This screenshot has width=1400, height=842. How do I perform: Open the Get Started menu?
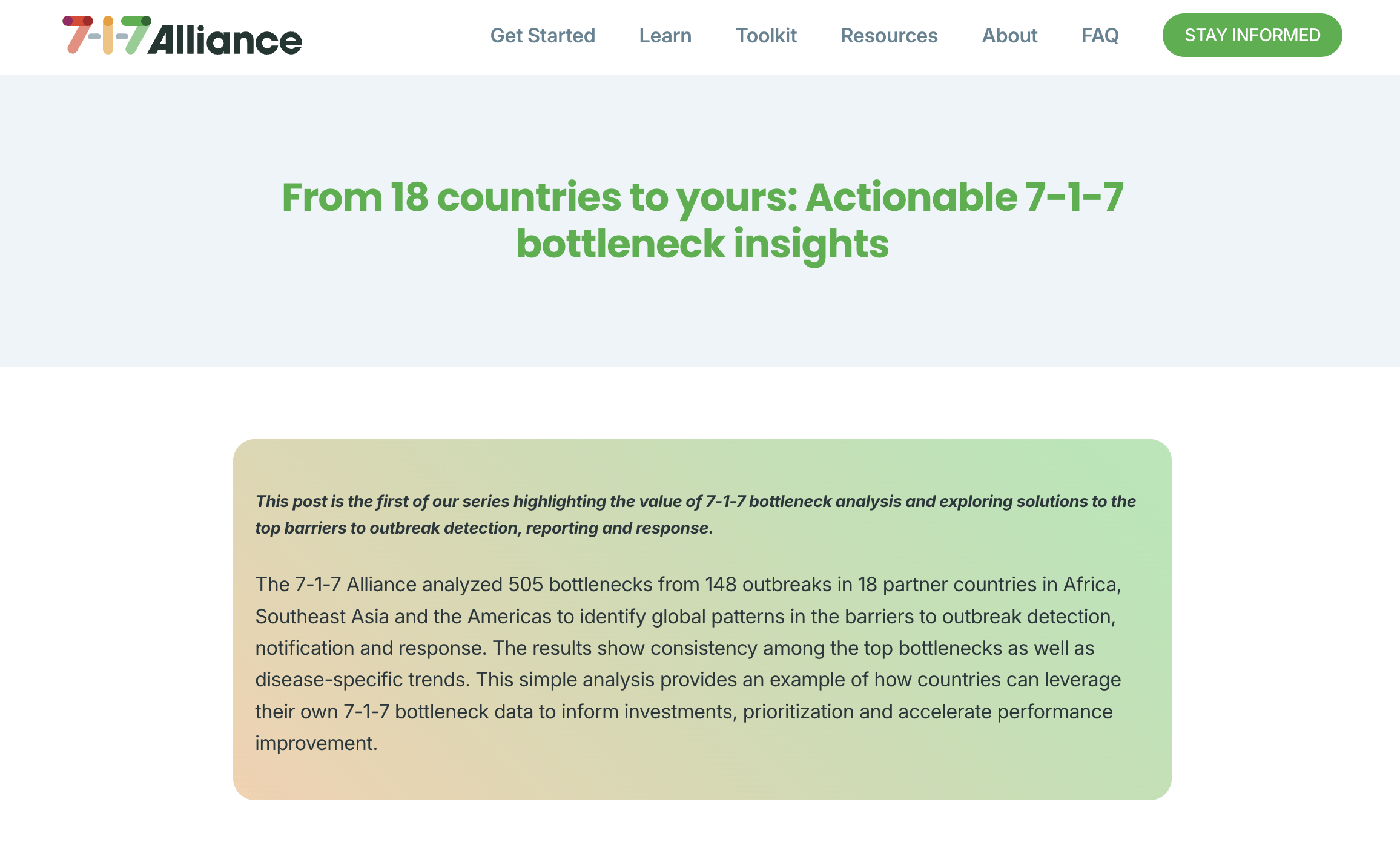pyautogui.click(x=543, y=36)
